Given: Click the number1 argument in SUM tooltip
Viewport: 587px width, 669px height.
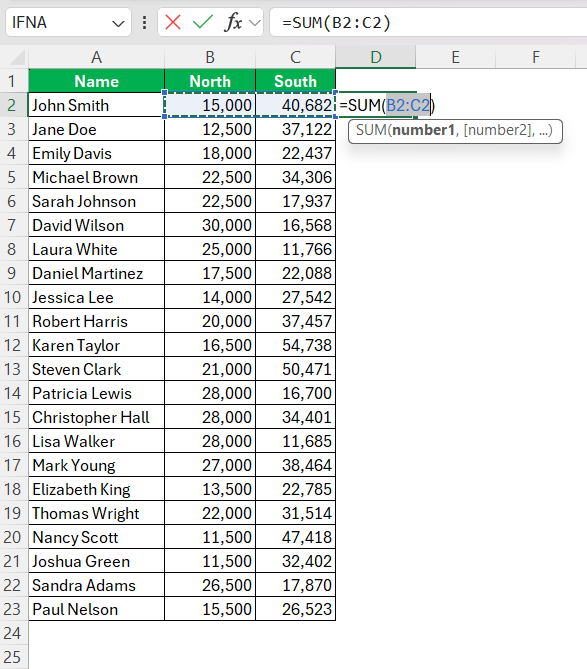Looking at the screenshot, I should tap(424, 130).
